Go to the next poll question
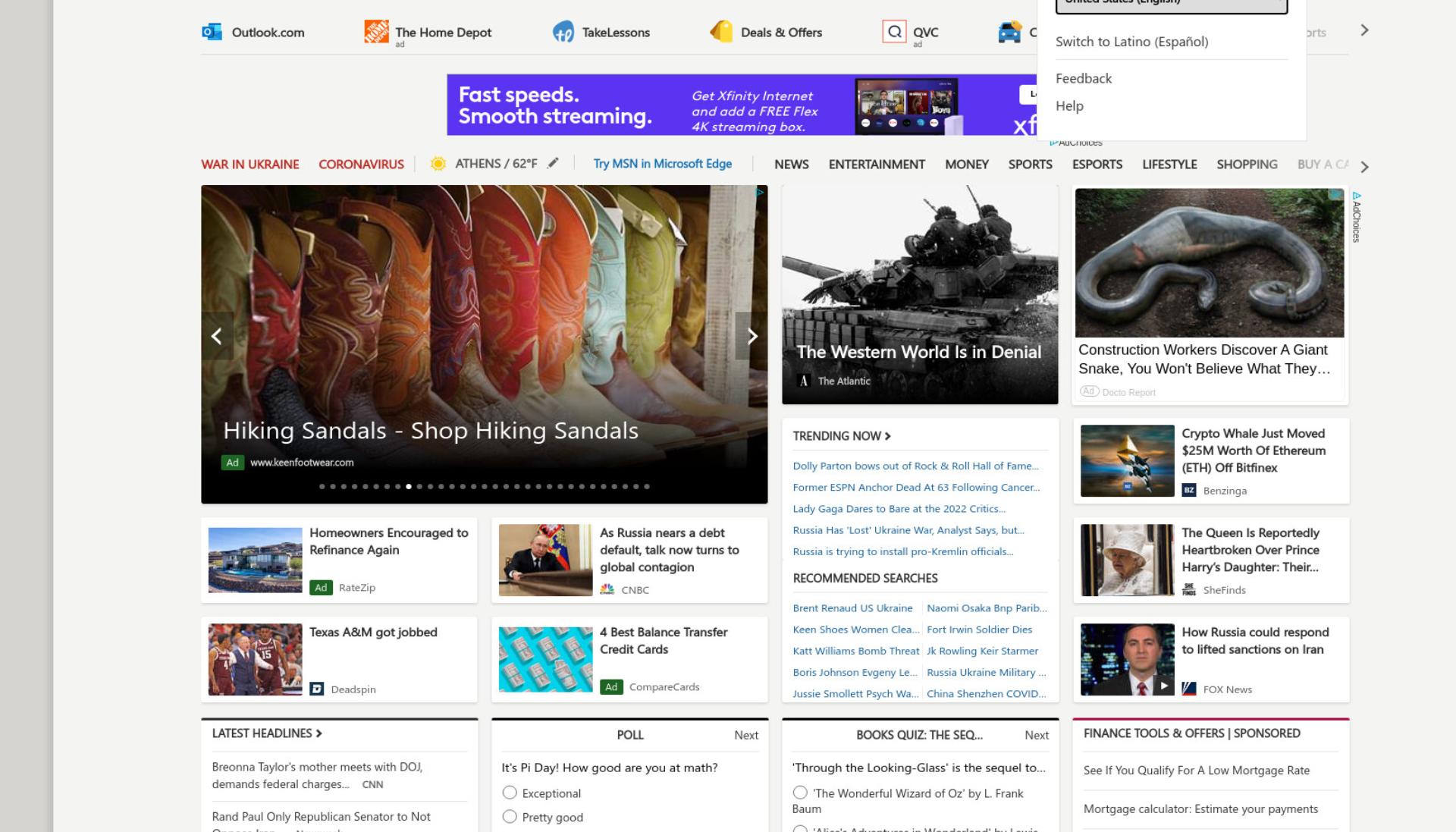Viewport: 1456px width, 832px height. click(x=746, y=735)
